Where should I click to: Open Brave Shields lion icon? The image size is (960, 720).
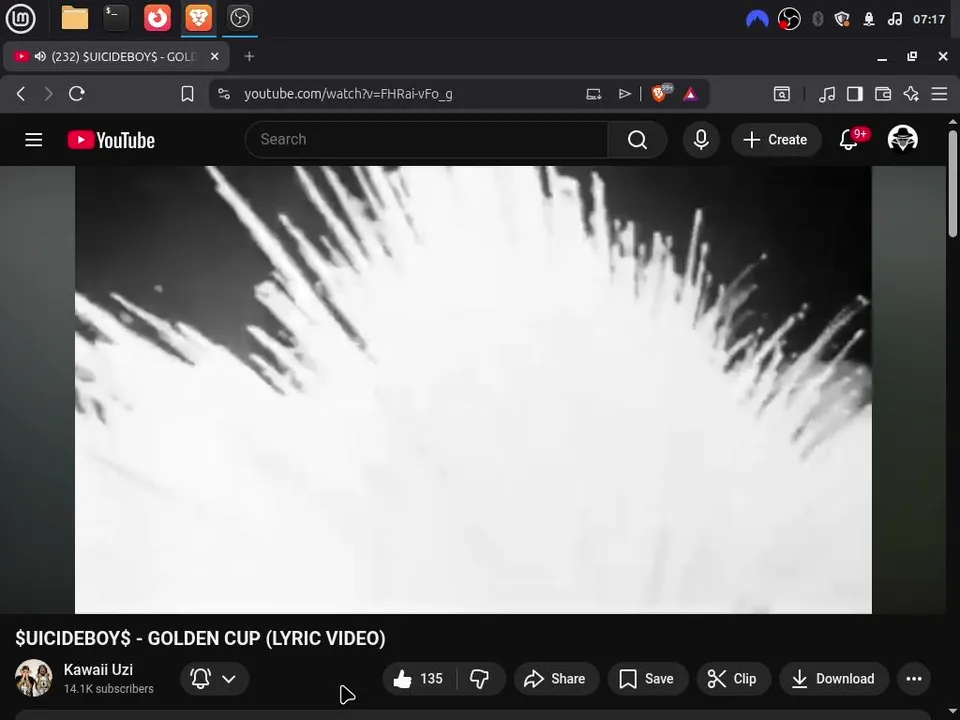[x=661, y=93]
